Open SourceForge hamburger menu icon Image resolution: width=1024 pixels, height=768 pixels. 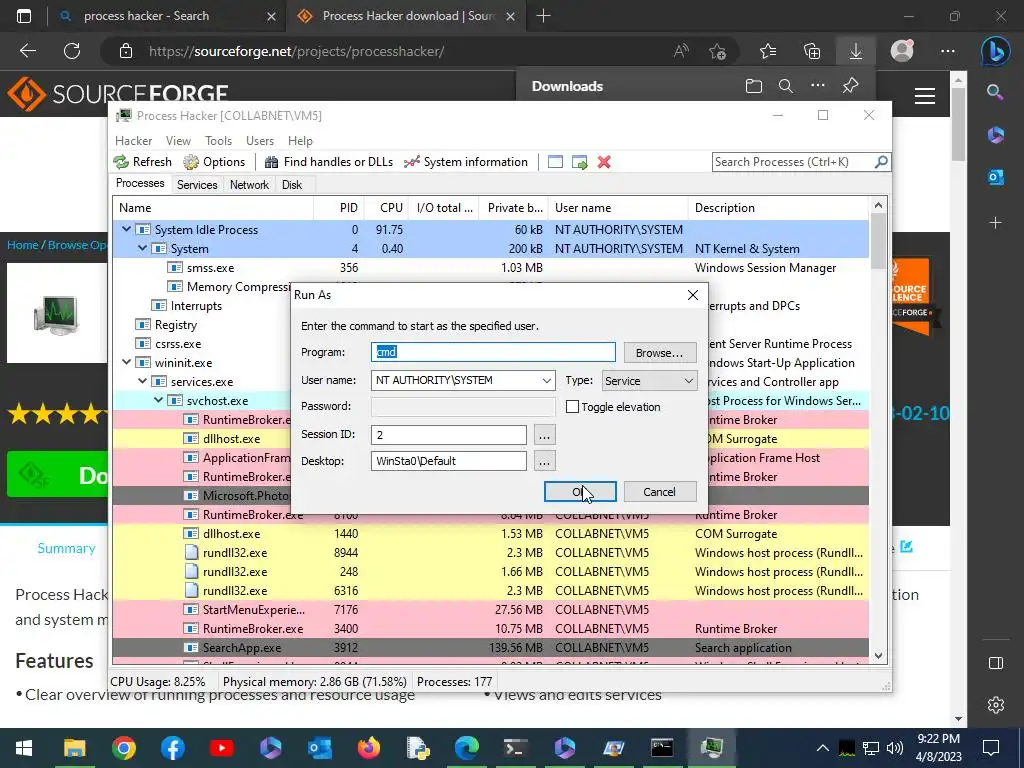[x=925, y=96]
